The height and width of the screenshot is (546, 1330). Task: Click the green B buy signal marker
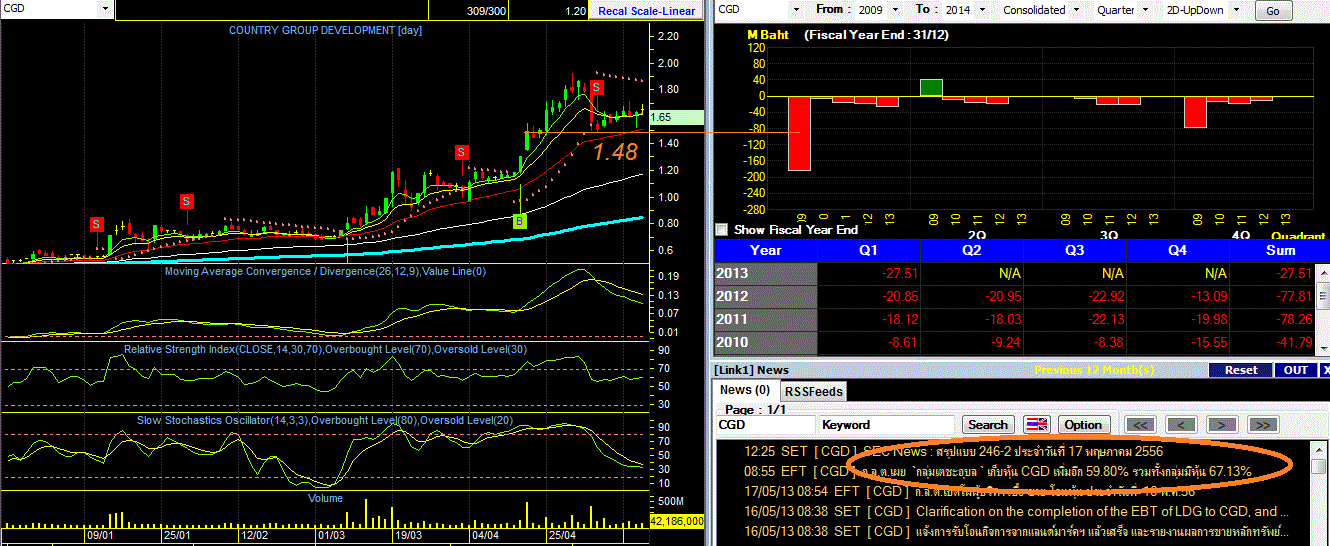point(520,221)
